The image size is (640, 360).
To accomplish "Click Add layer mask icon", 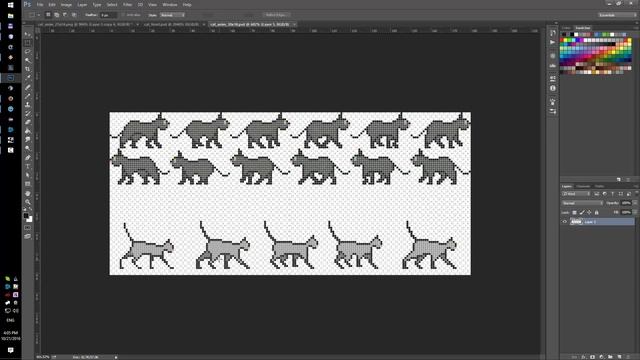I will tap(592, 357).
